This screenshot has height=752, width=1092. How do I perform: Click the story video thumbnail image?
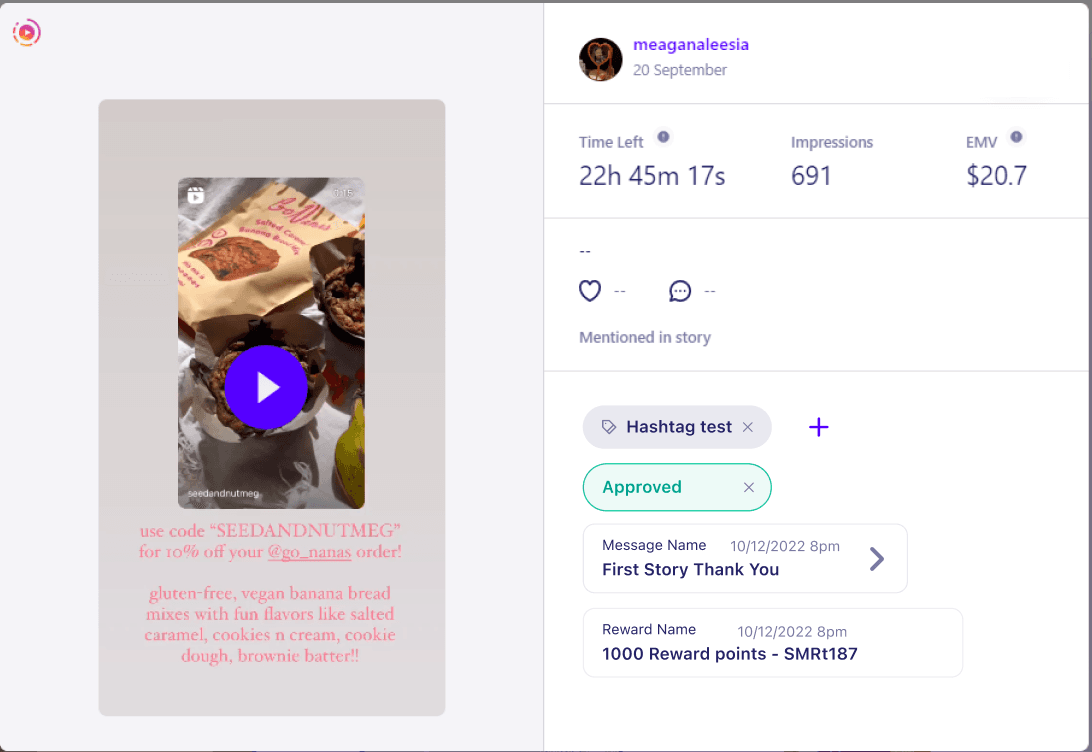point(272,343)
